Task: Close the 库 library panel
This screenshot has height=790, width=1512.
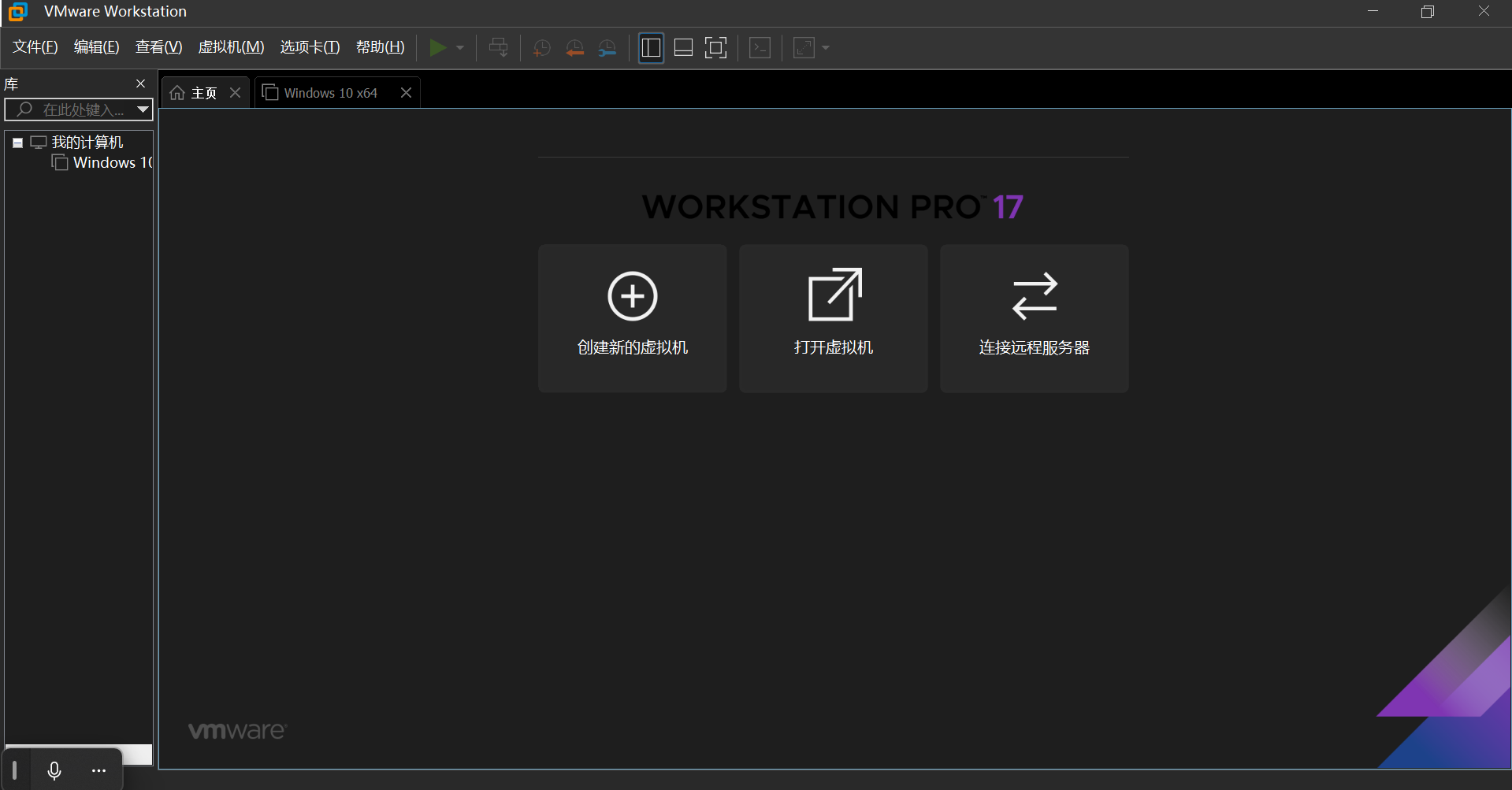Action: (141, 83)
